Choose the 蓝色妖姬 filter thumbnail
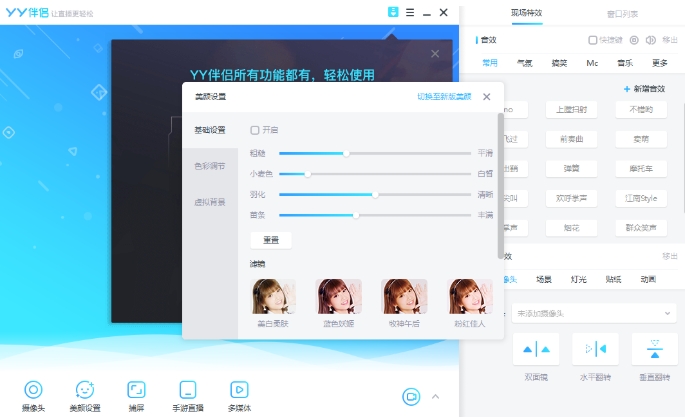This screenshot has width=685, height=417. pyautogui.click(x=339, y=297)
